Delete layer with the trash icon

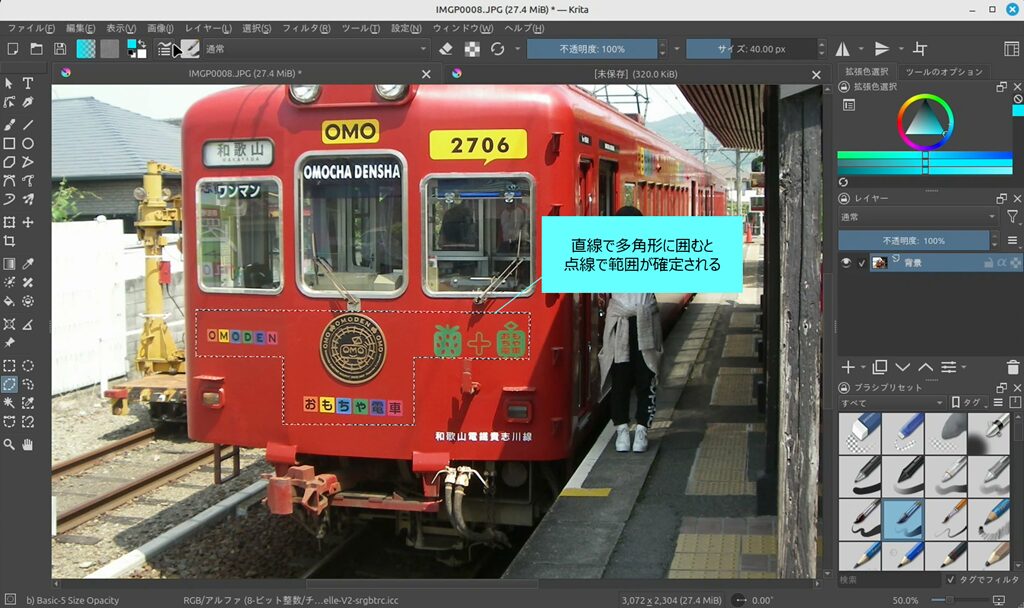pyautogui.click(x=1012, y=367)
